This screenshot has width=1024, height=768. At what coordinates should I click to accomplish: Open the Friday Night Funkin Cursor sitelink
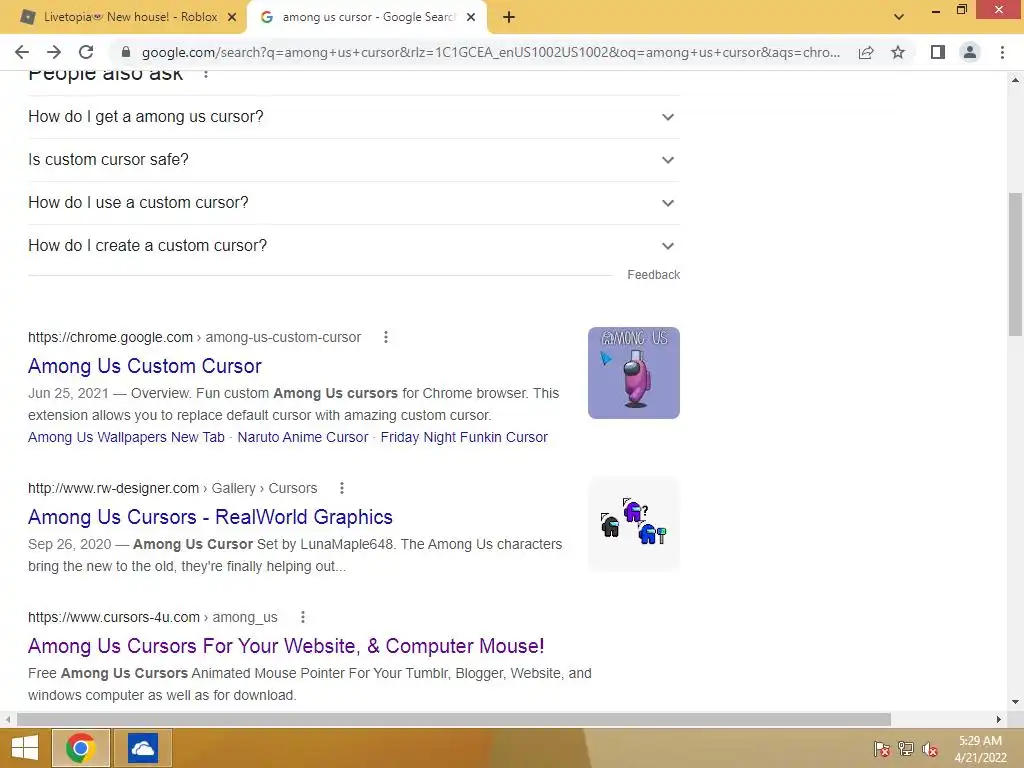coord(464,437)
